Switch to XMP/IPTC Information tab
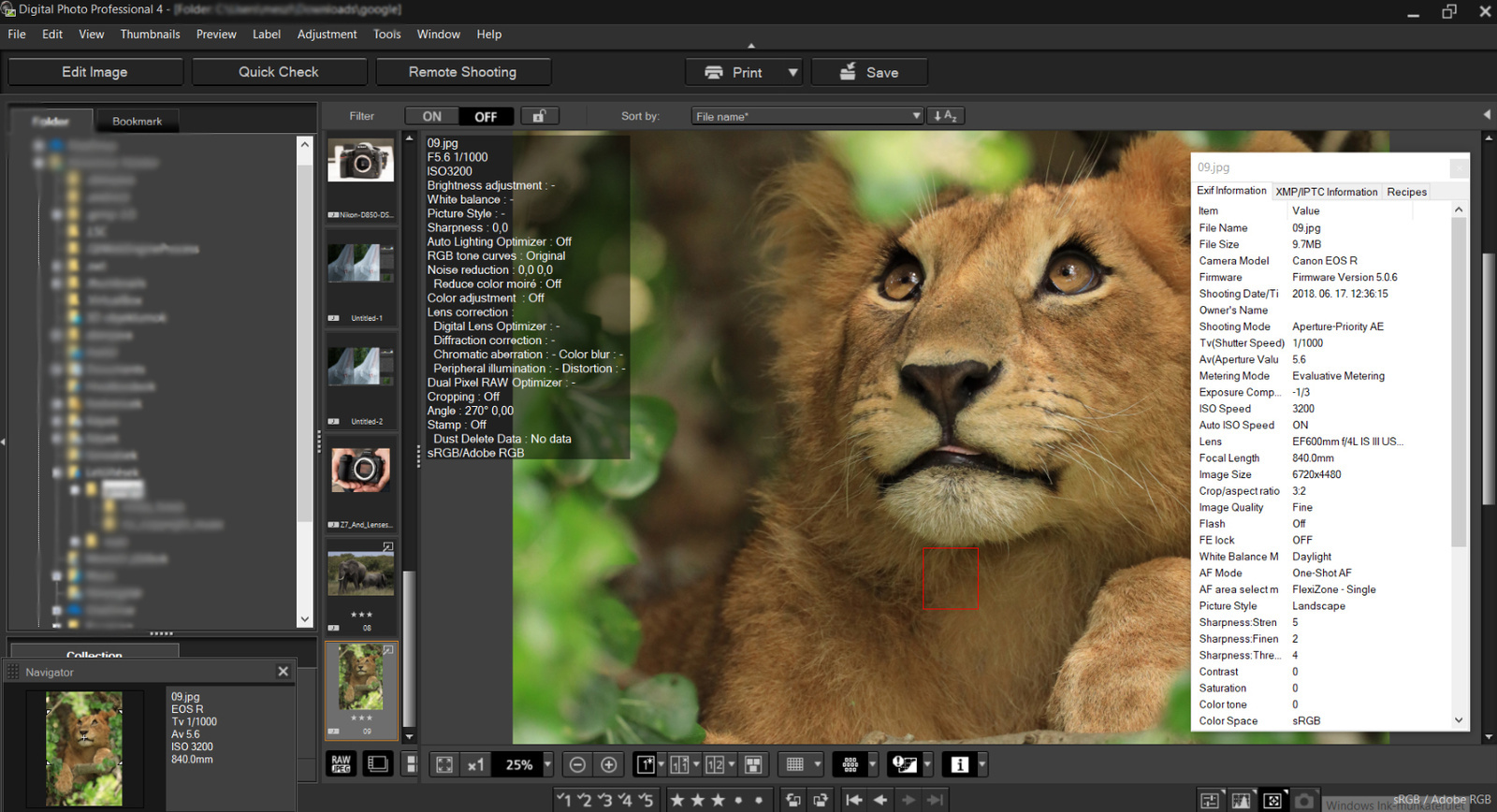Screen dimensions: 1497x812 tap(1326, 192)
